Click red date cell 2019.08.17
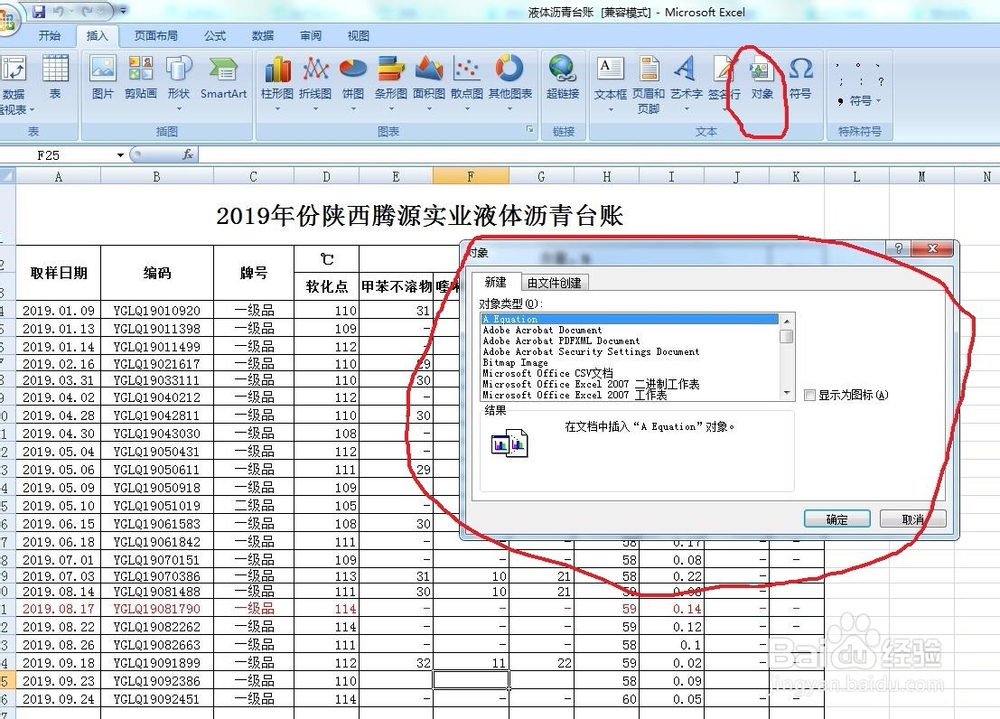 coord(58,609)
